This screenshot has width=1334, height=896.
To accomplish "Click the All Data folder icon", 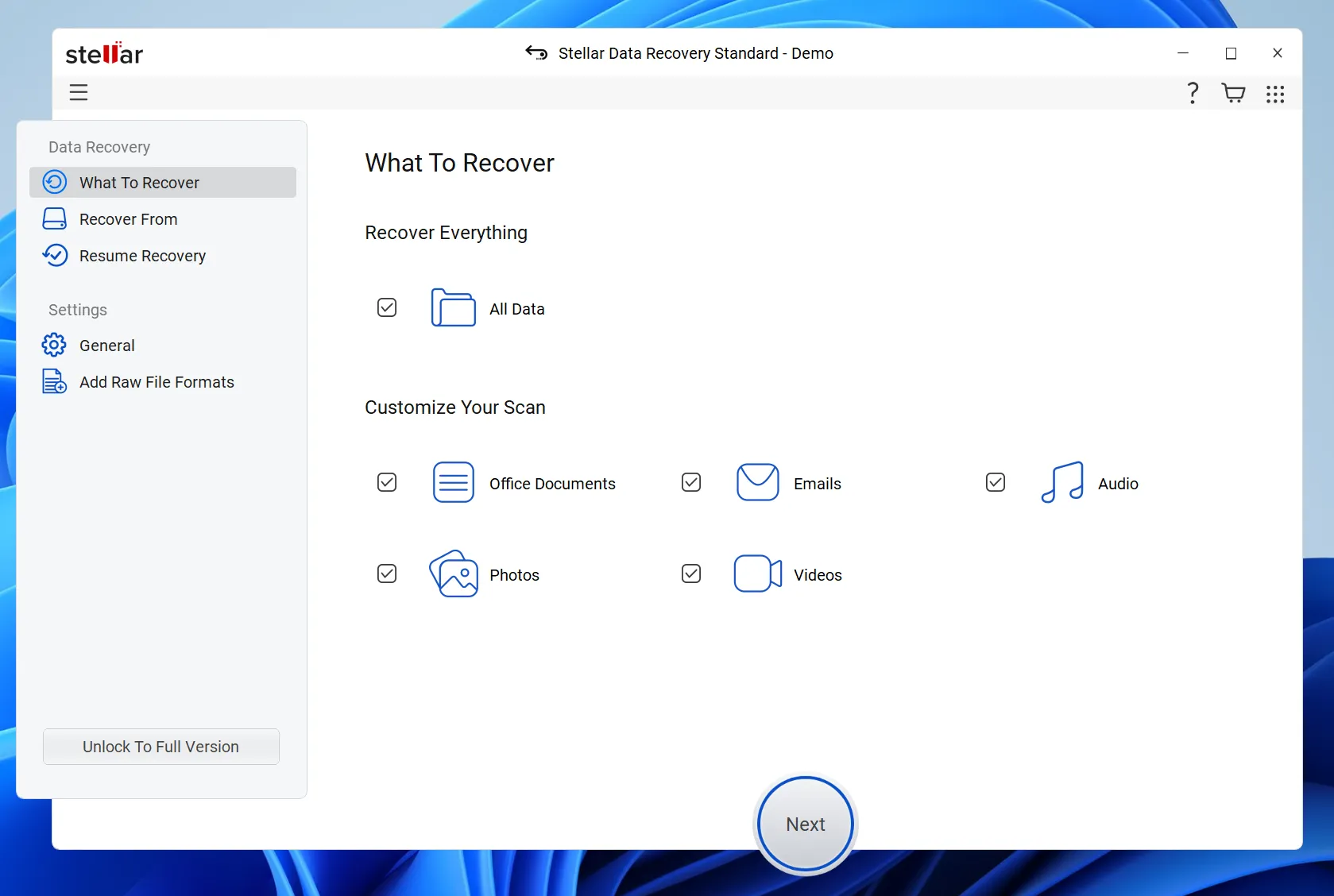I will pyautogui.click(x=454, y=307).
